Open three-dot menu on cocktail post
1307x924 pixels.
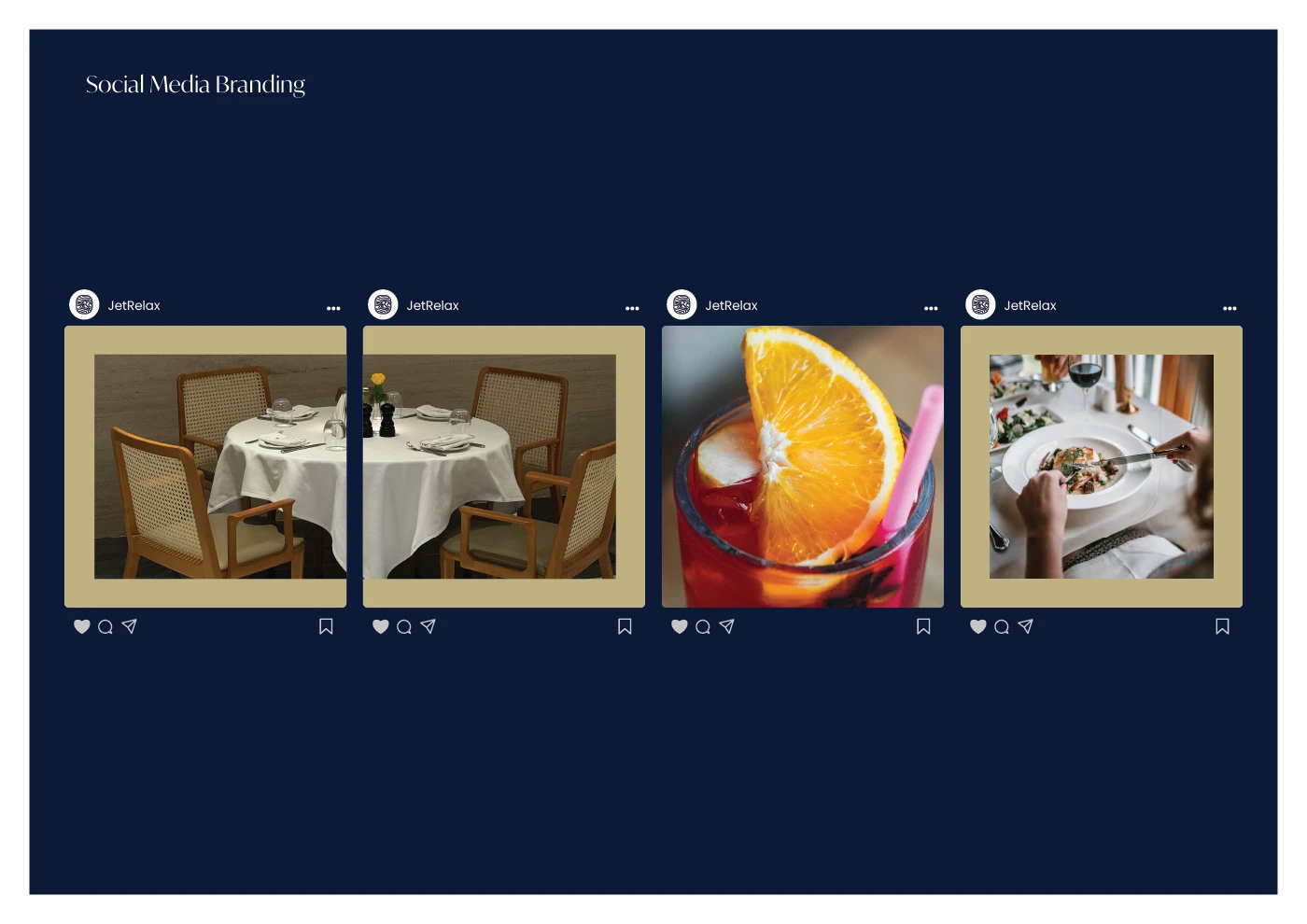click(x=931, y=308)
